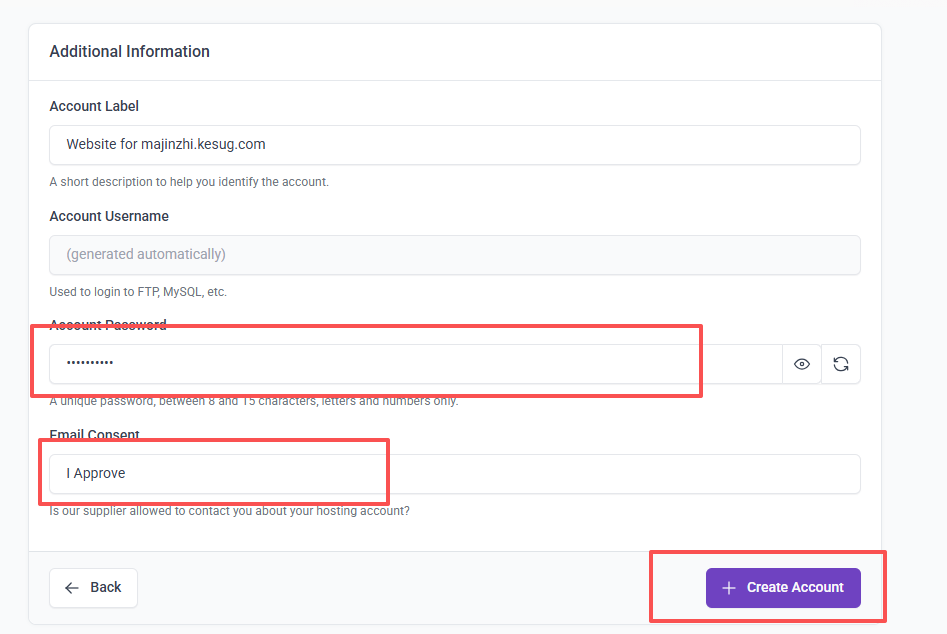Submit with the Create Account button
Image resolution: width=947 pixels, height=634 pixels.
click(x=783, y=588)
